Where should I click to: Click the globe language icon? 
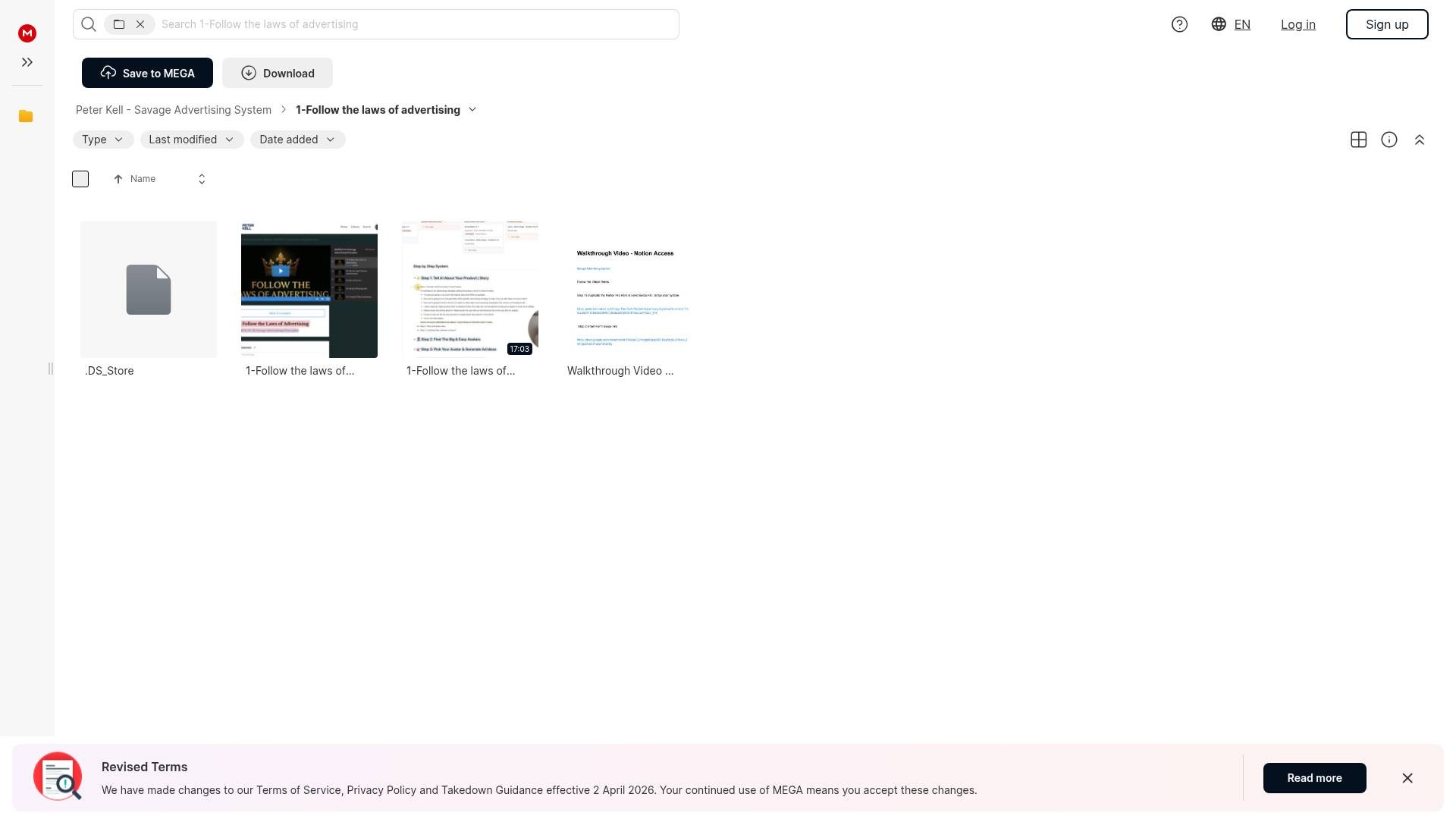(x=1219, y=24)
